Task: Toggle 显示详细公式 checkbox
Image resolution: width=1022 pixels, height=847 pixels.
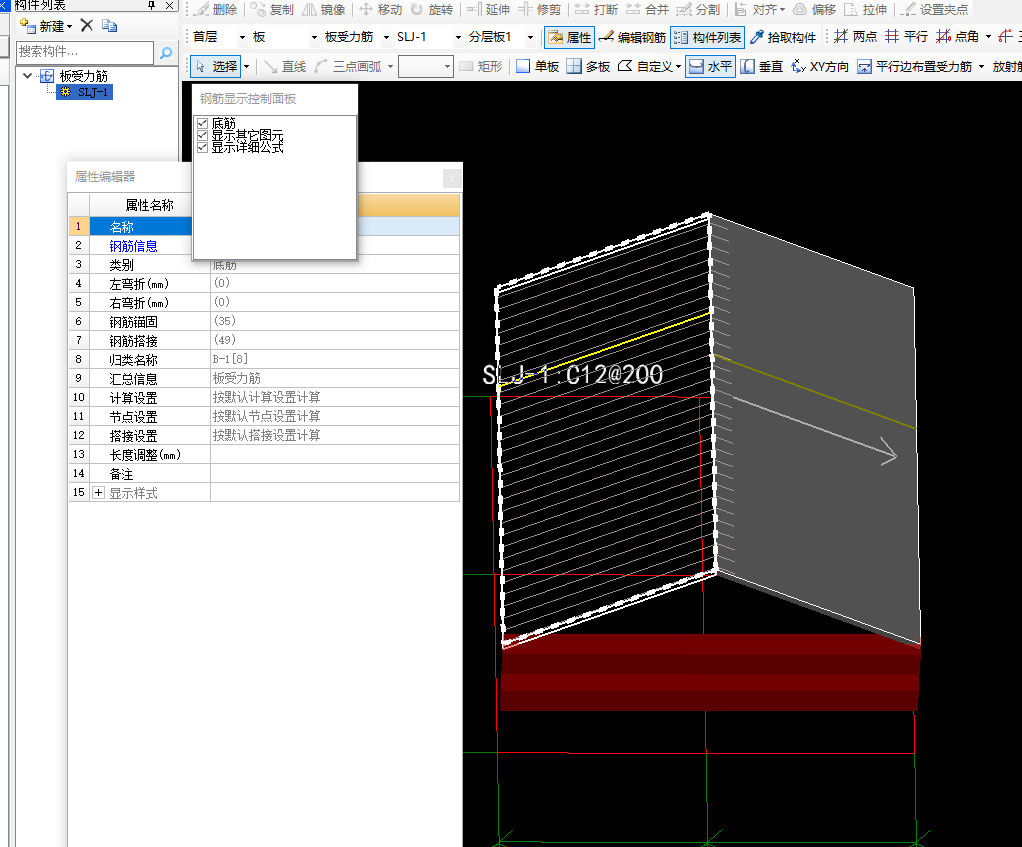Action: [203, 147]
